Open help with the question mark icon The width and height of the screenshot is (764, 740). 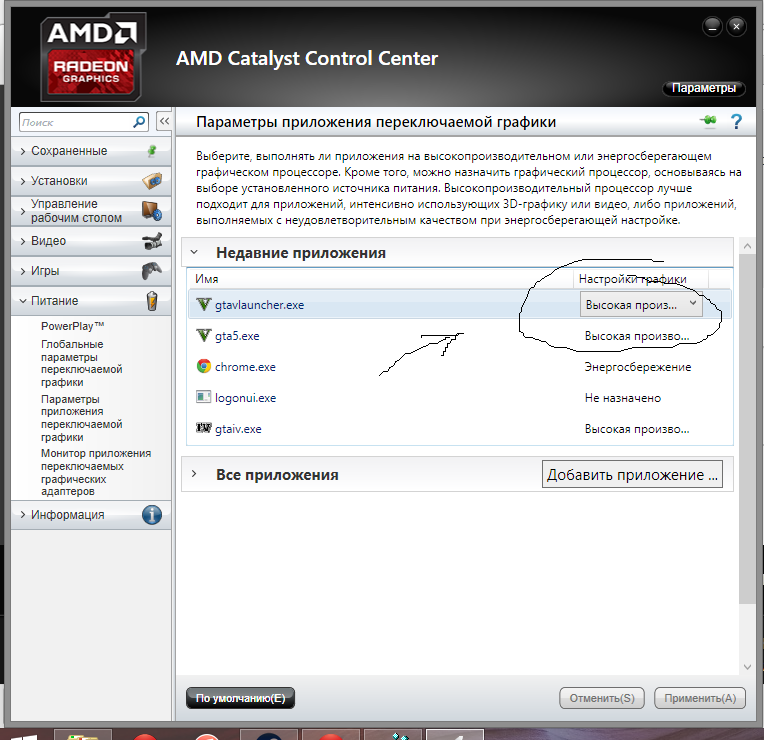[736, 121]
